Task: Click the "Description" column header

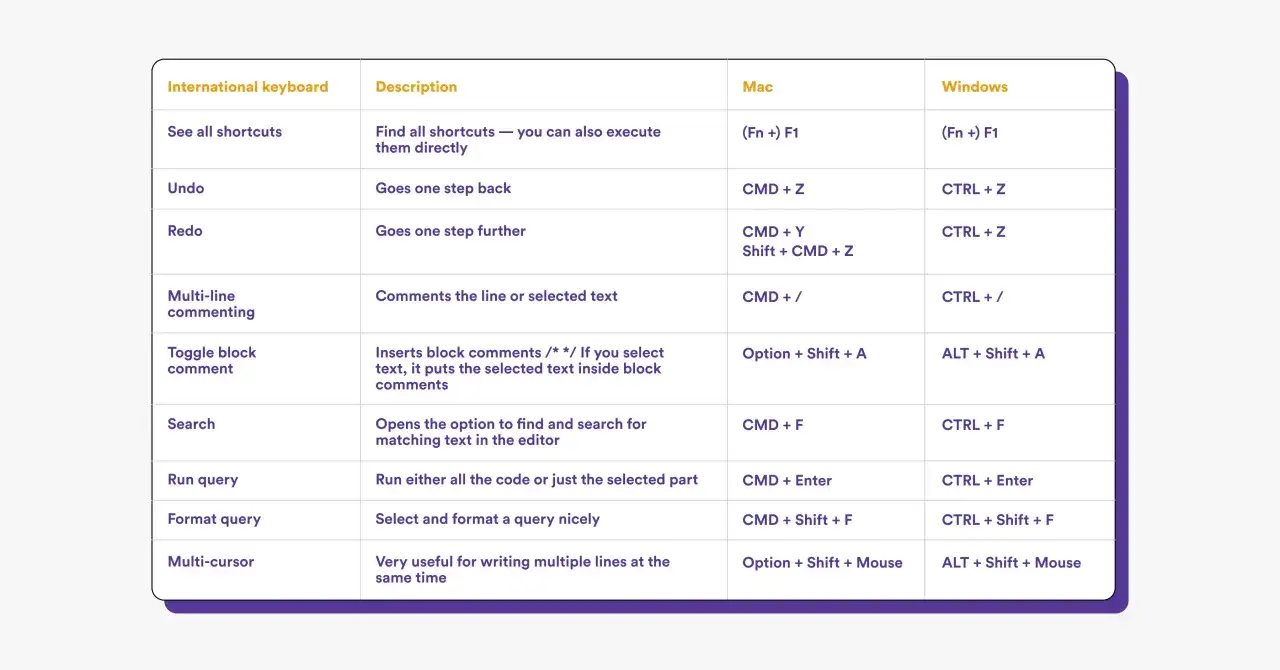Action: pyautogui.click(x=416, y=87)
